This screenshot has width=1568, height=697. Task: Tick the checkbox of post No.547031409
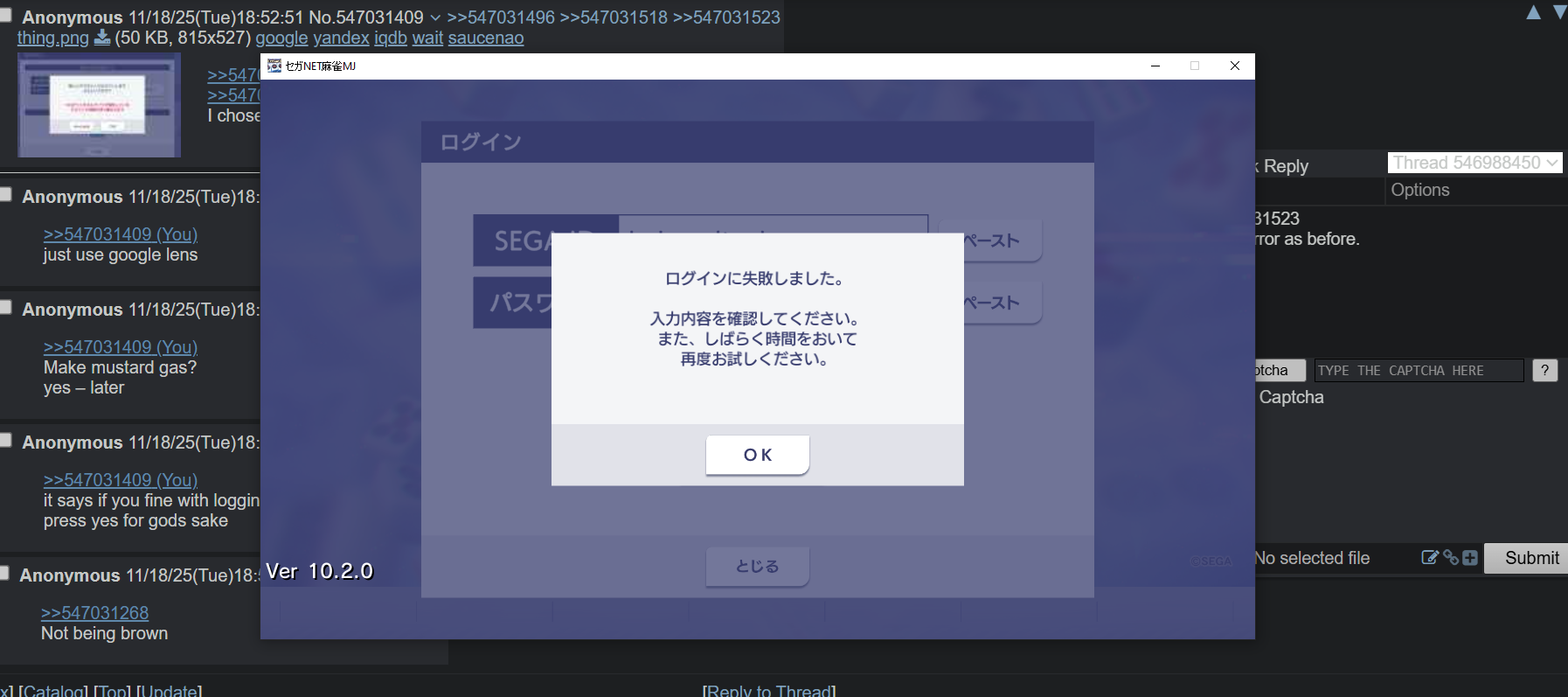[5, 15]
